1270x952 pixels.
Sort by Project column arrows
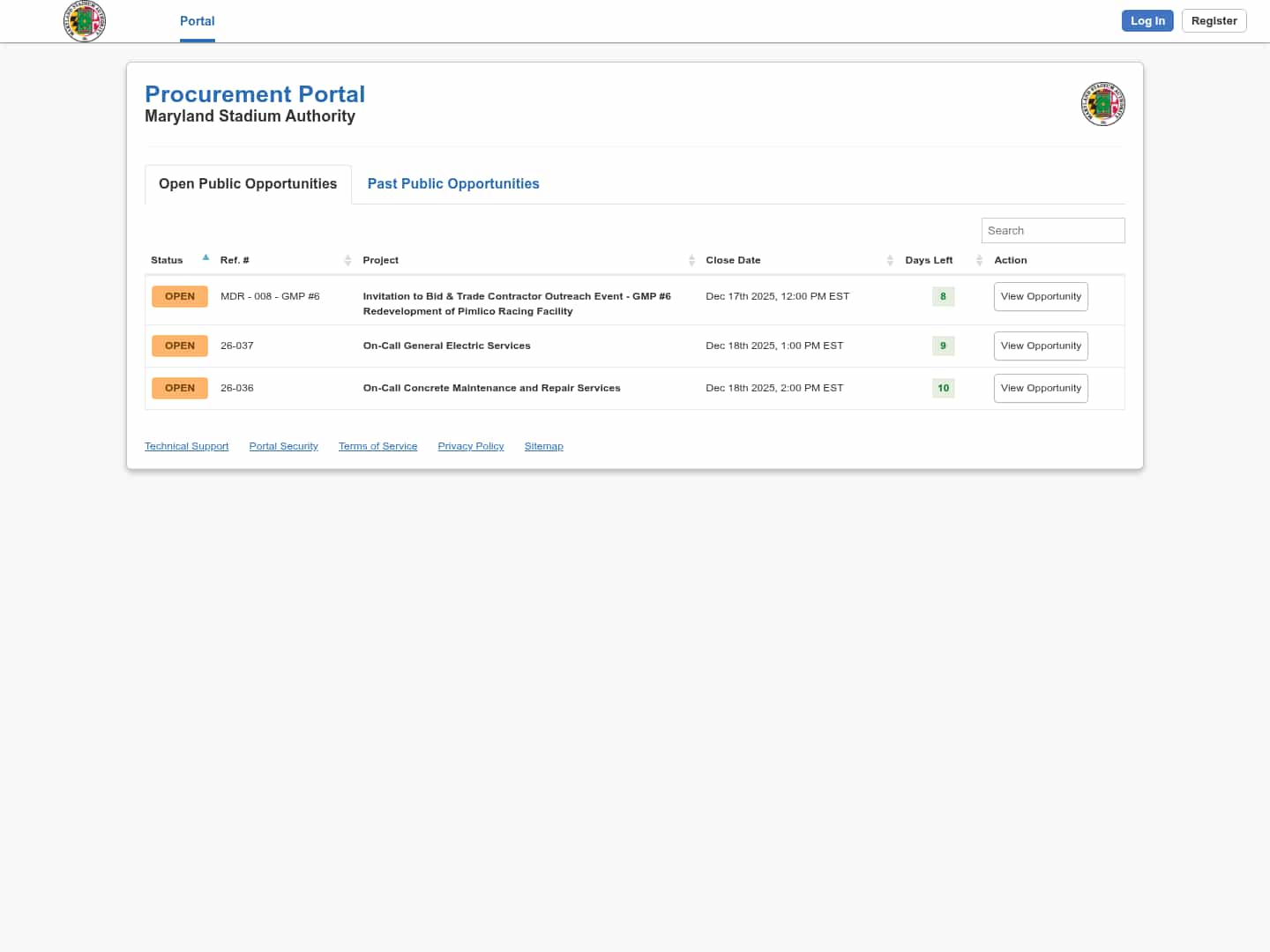[691, 260]
